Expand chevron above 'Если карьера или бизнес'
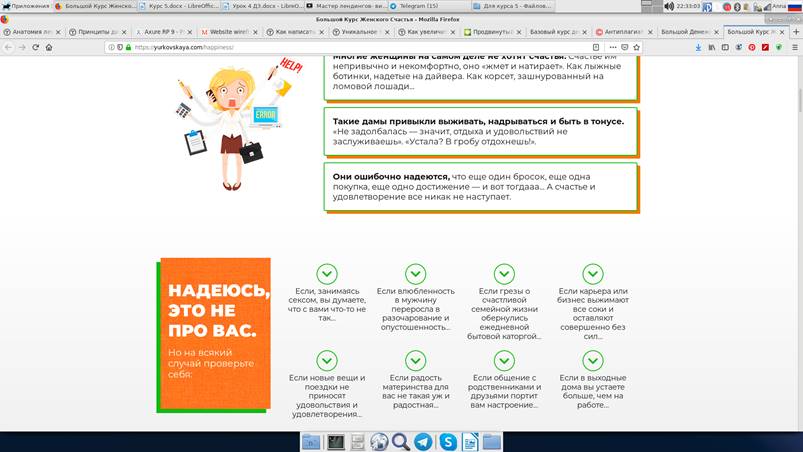 point(591,274)
